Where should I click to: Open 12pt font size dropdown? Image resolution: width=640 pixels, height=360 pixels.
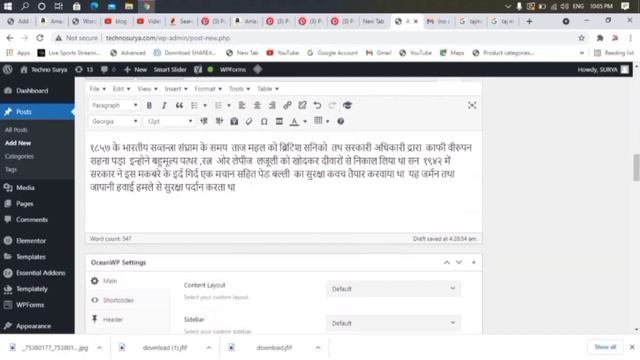click(x=169, y=121)
